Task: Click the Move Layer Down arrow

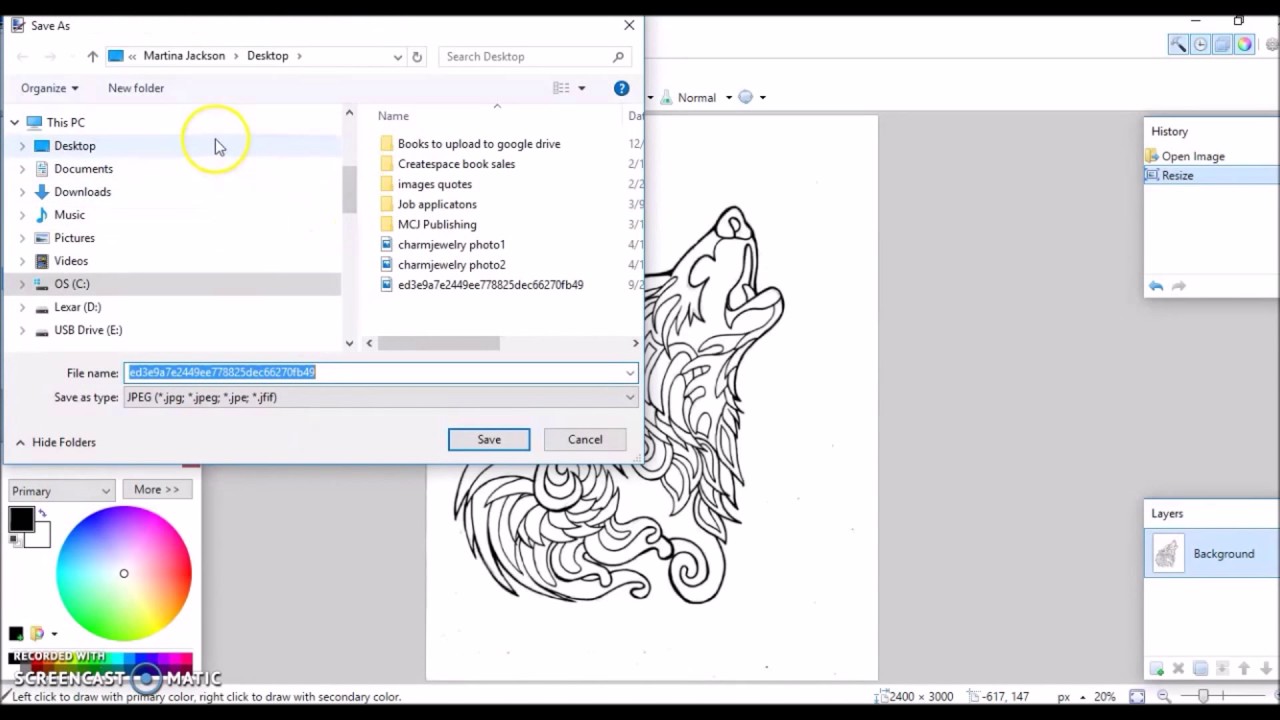Action: pos(1266,668)
